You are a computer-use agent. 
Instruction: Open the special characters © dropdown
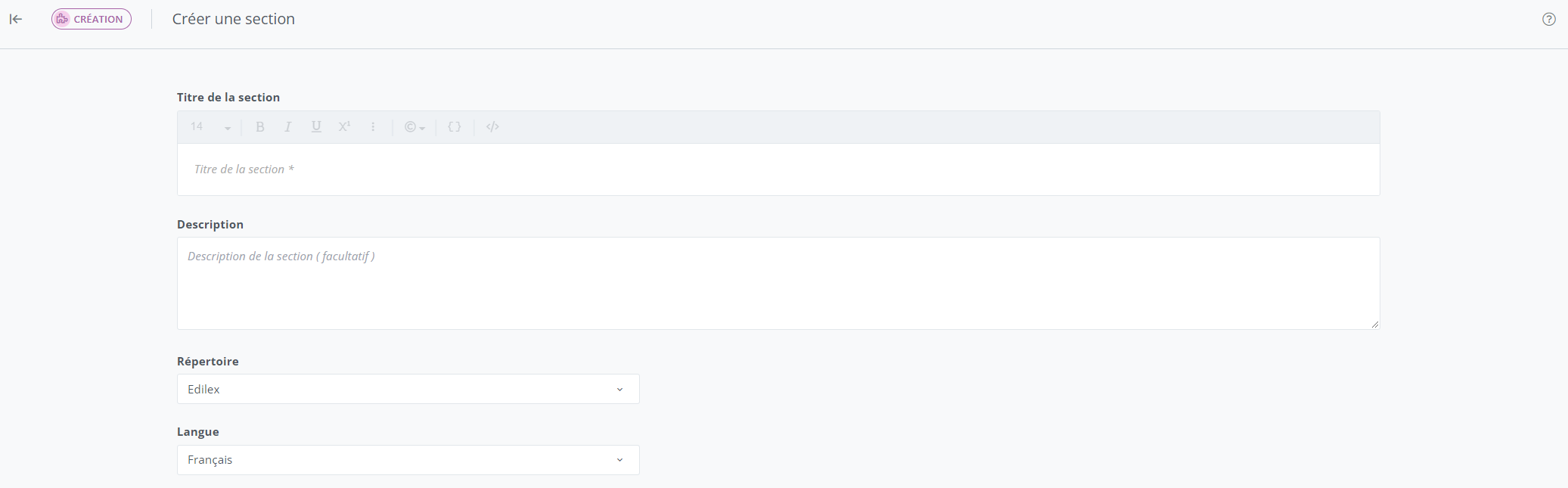(415, 127)
